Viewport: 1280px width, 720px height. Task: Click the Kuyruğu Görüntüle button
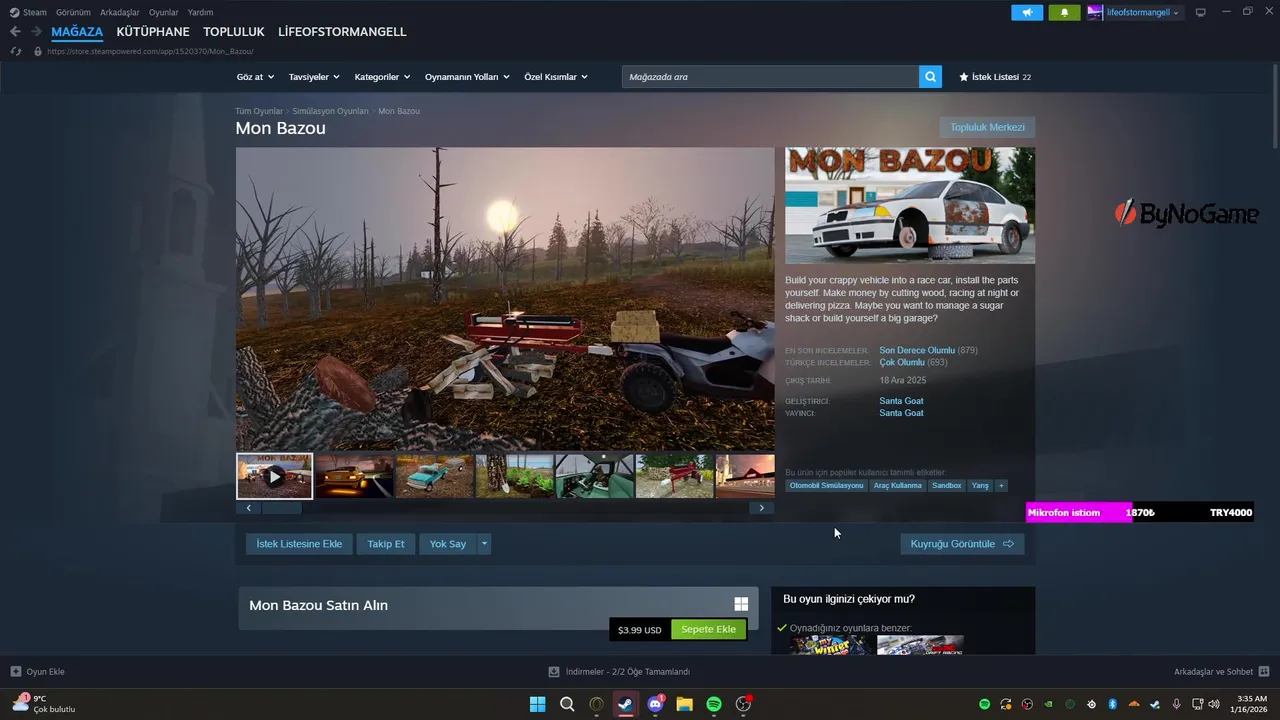pos(962,544)
